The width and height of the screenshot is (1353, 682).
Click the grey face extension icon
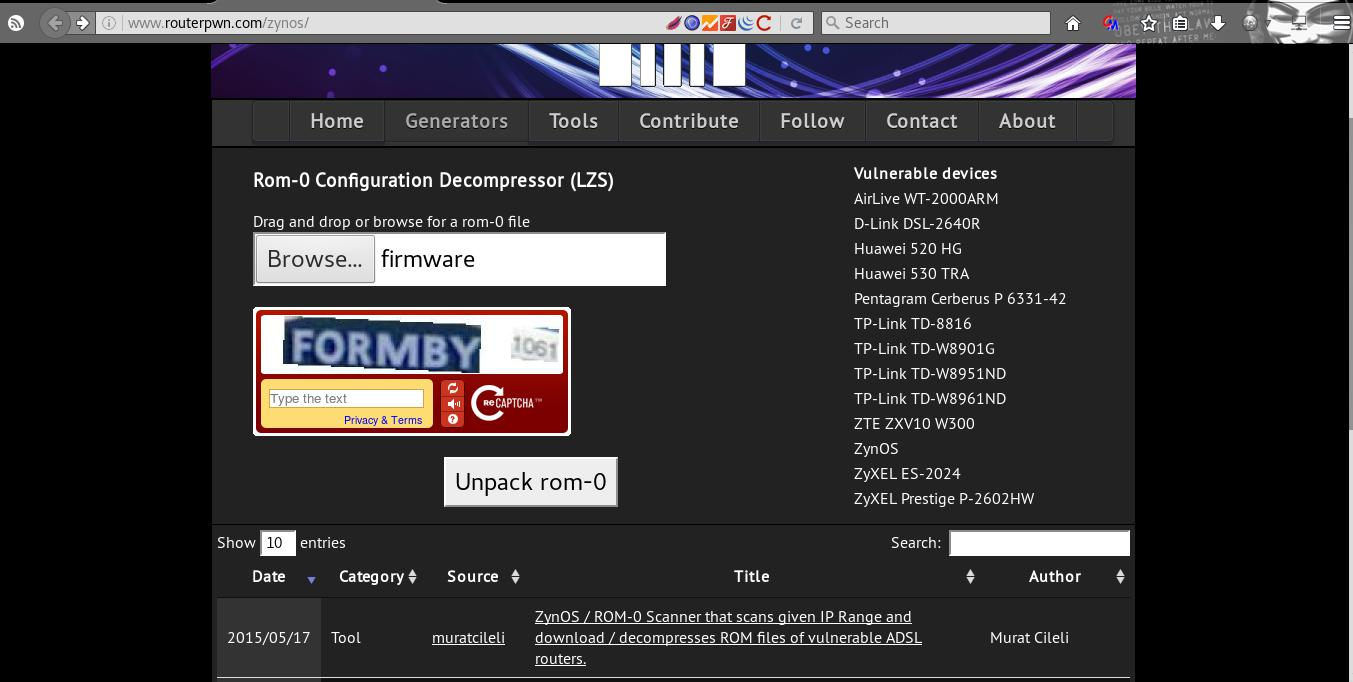(x=1250, y=22)
